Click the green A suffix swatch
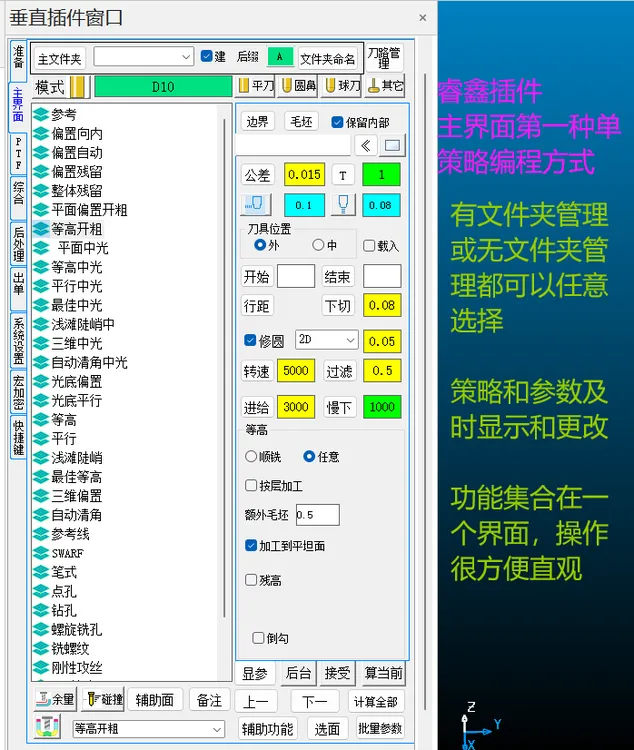 (280, 57)
